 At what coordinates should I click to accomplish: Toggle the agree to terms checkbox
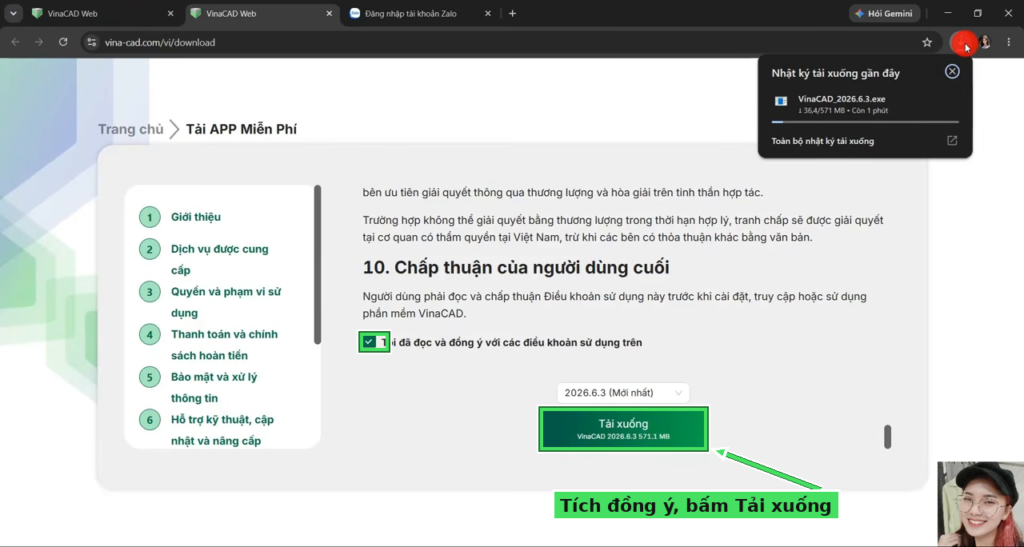coord(370,342)
